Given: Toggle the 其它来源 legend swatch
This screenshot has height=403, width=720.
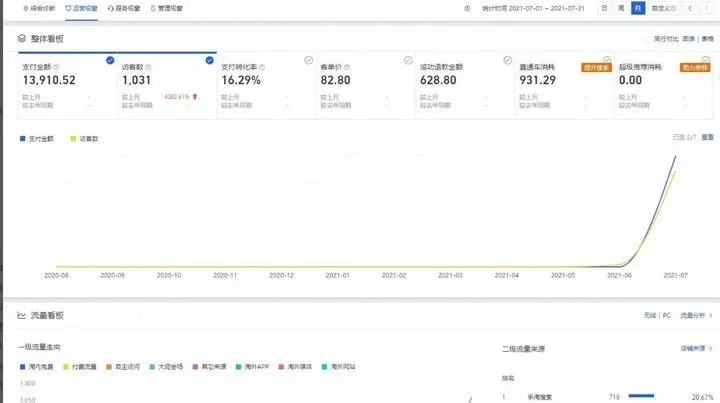Looking at the screenshot, I should pos(195,367).
